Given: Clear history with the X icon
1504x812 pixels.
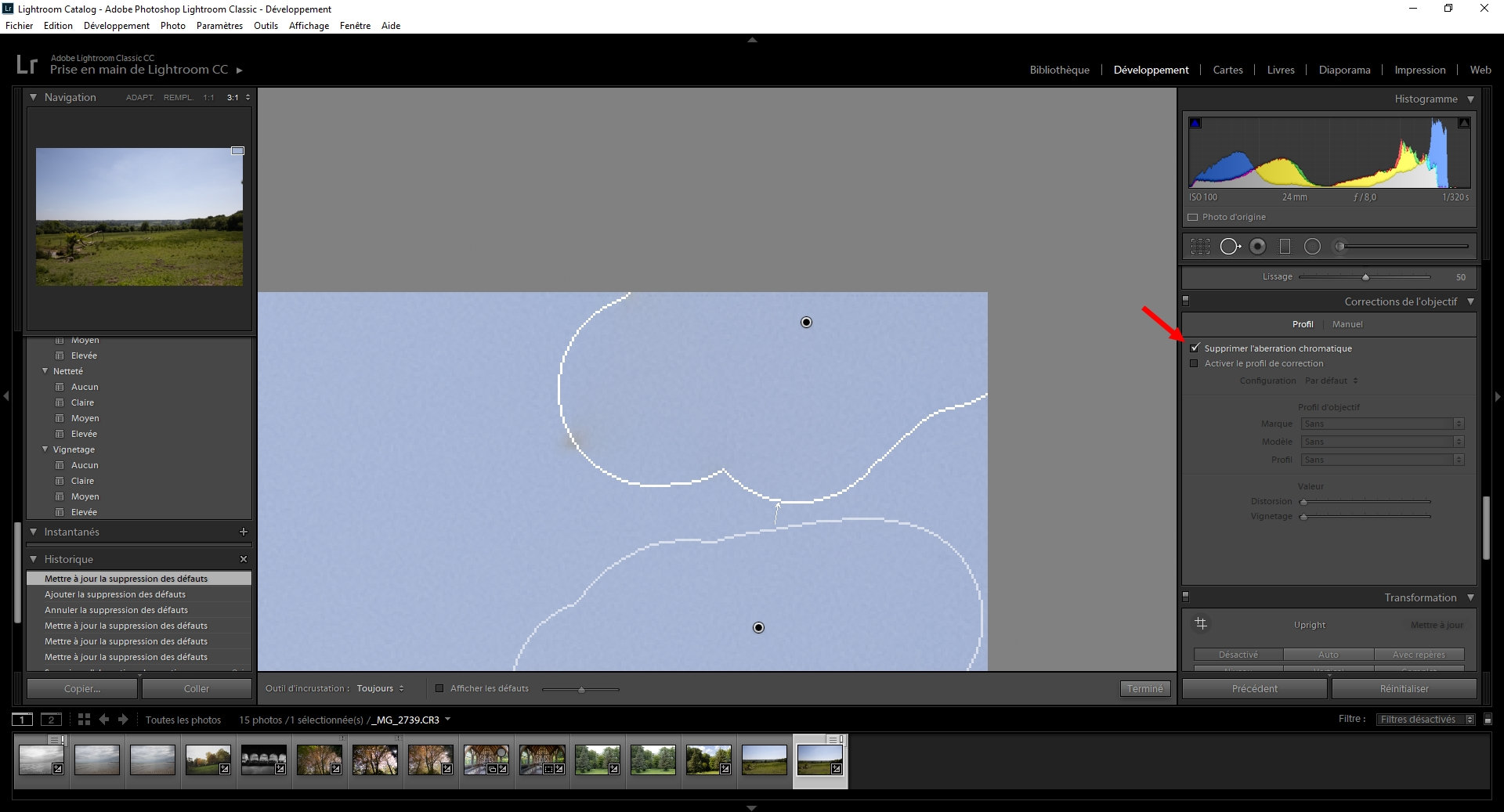Looking at the screenshot, I should 243,559.
